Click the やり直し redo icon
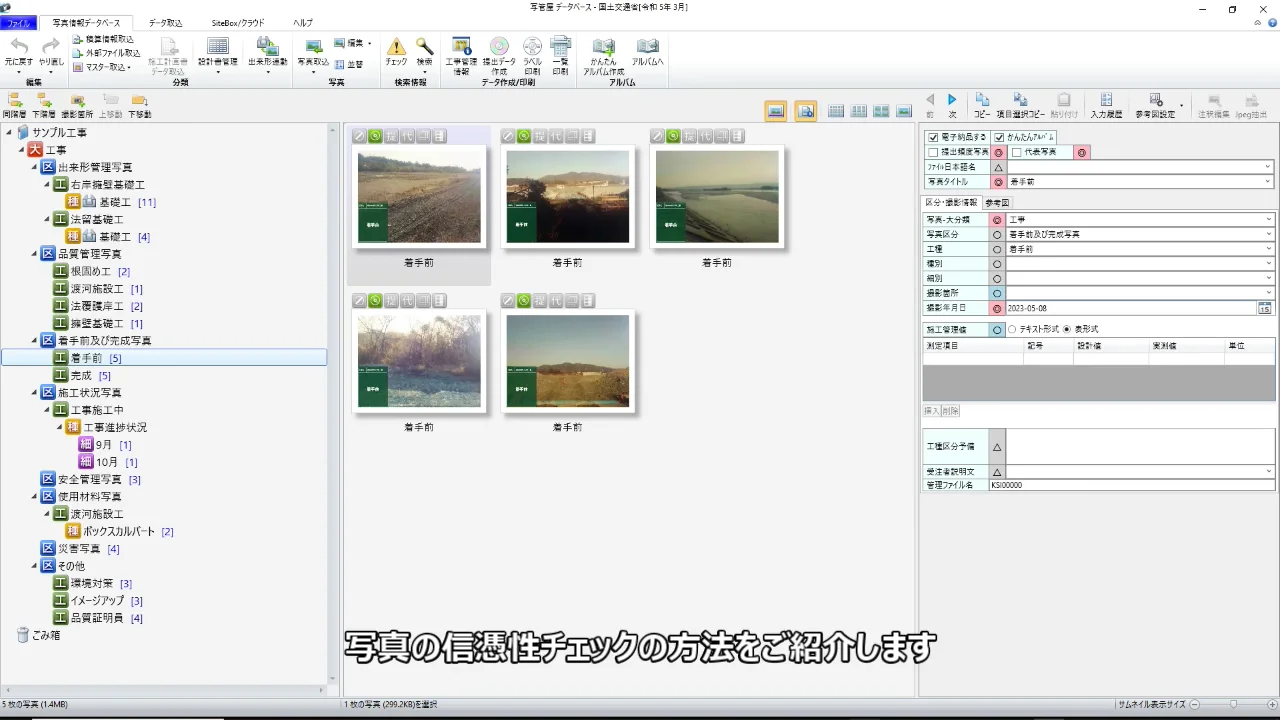 click(x=50, y=47)
